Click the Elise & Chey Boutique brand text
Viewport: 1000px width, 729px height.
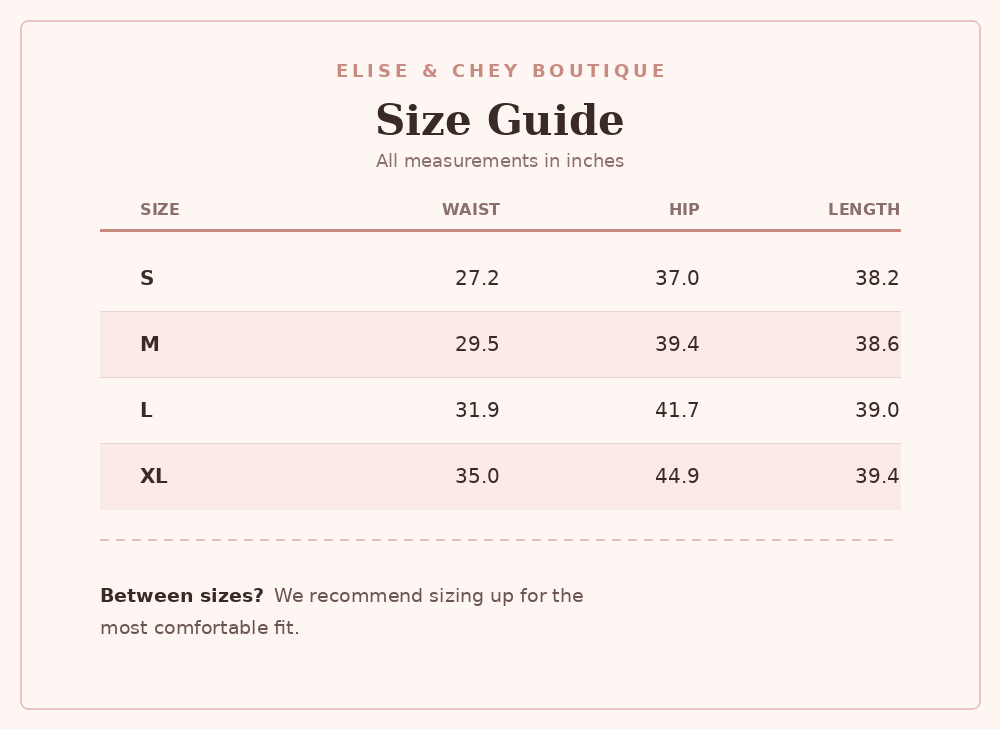501,71
